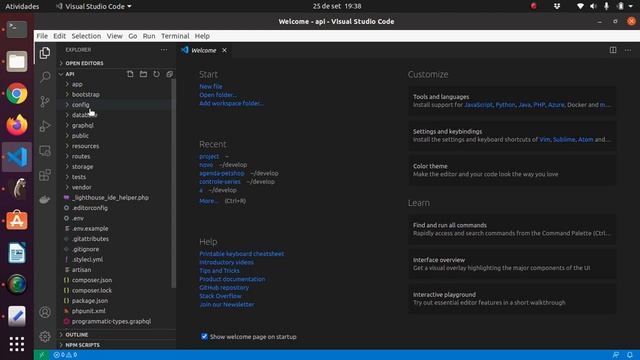Collapse all folders in explorer
Image resolution: width=640 pixels, height=360 pixels.
tap(169, 74)
